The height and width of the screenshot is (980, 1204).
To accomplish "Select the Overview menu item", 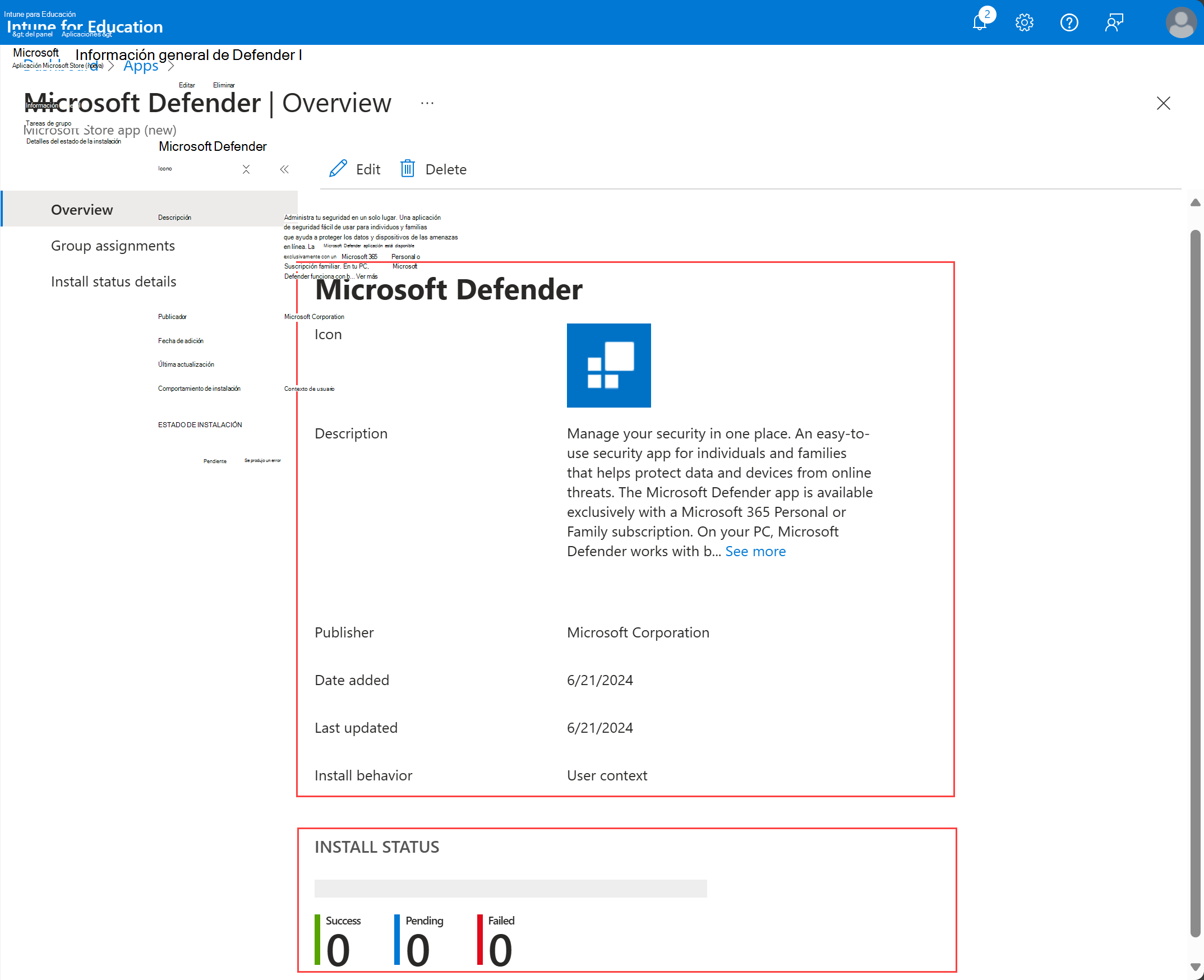I will [x=150, y=209].
